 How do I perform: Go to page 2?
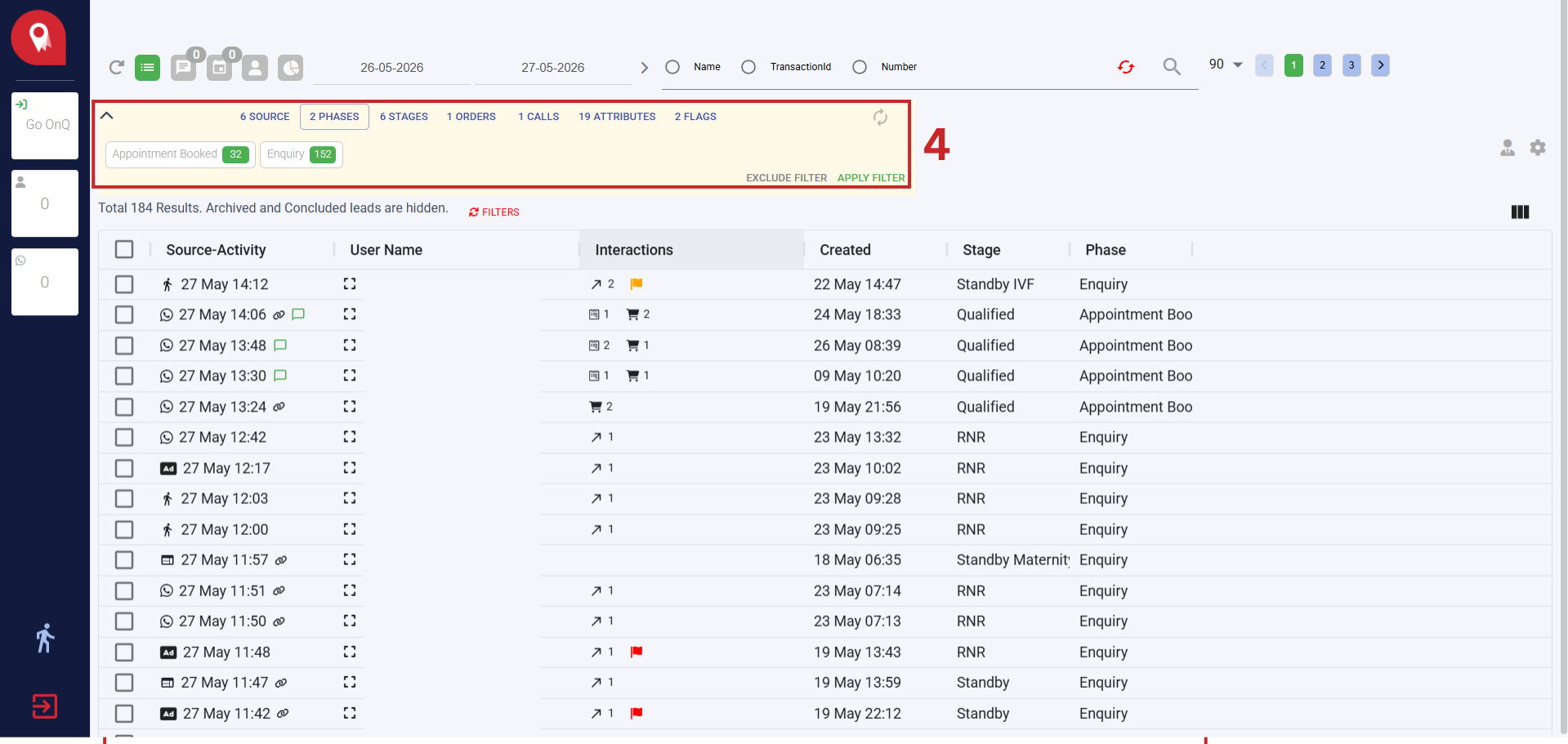(x=1322, y=65)
